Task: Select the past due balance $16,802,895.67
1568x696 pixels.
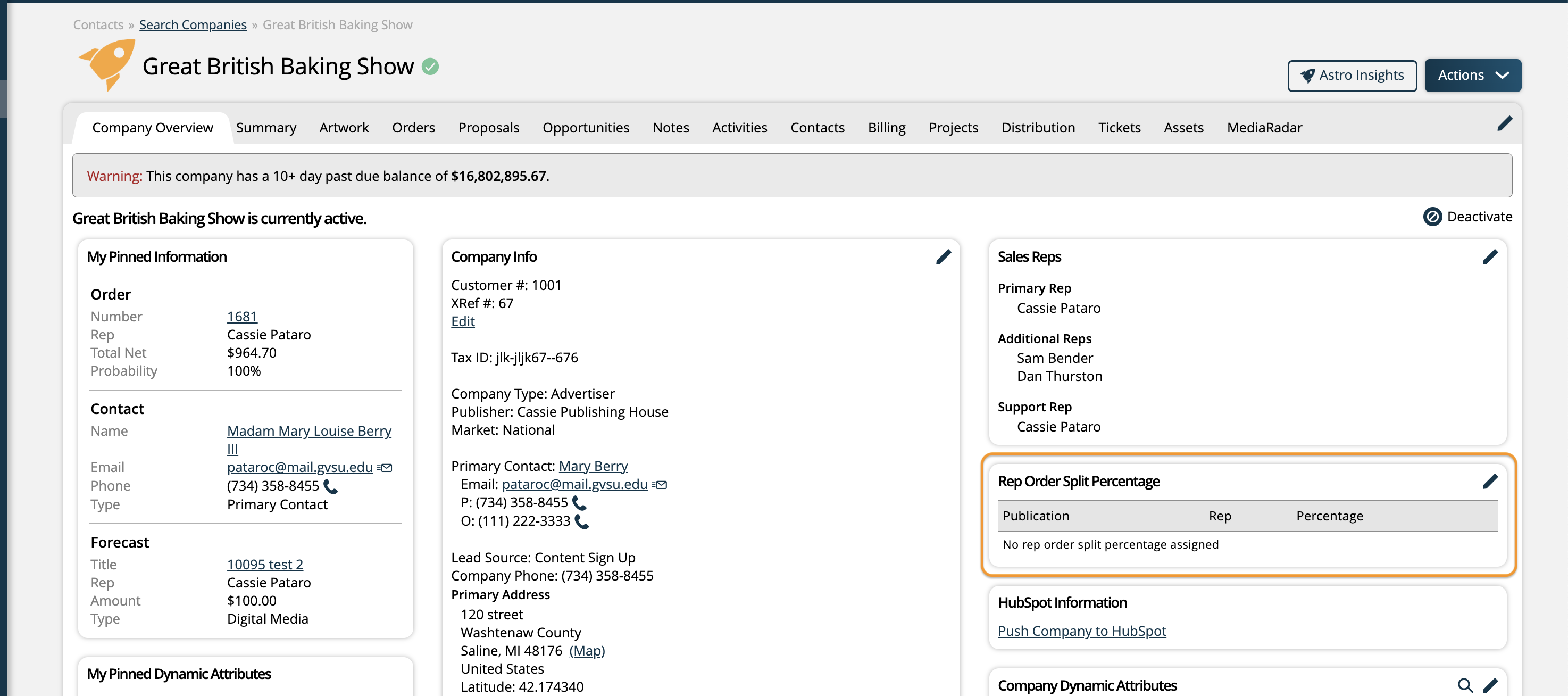Action: [x=498, y=177]
